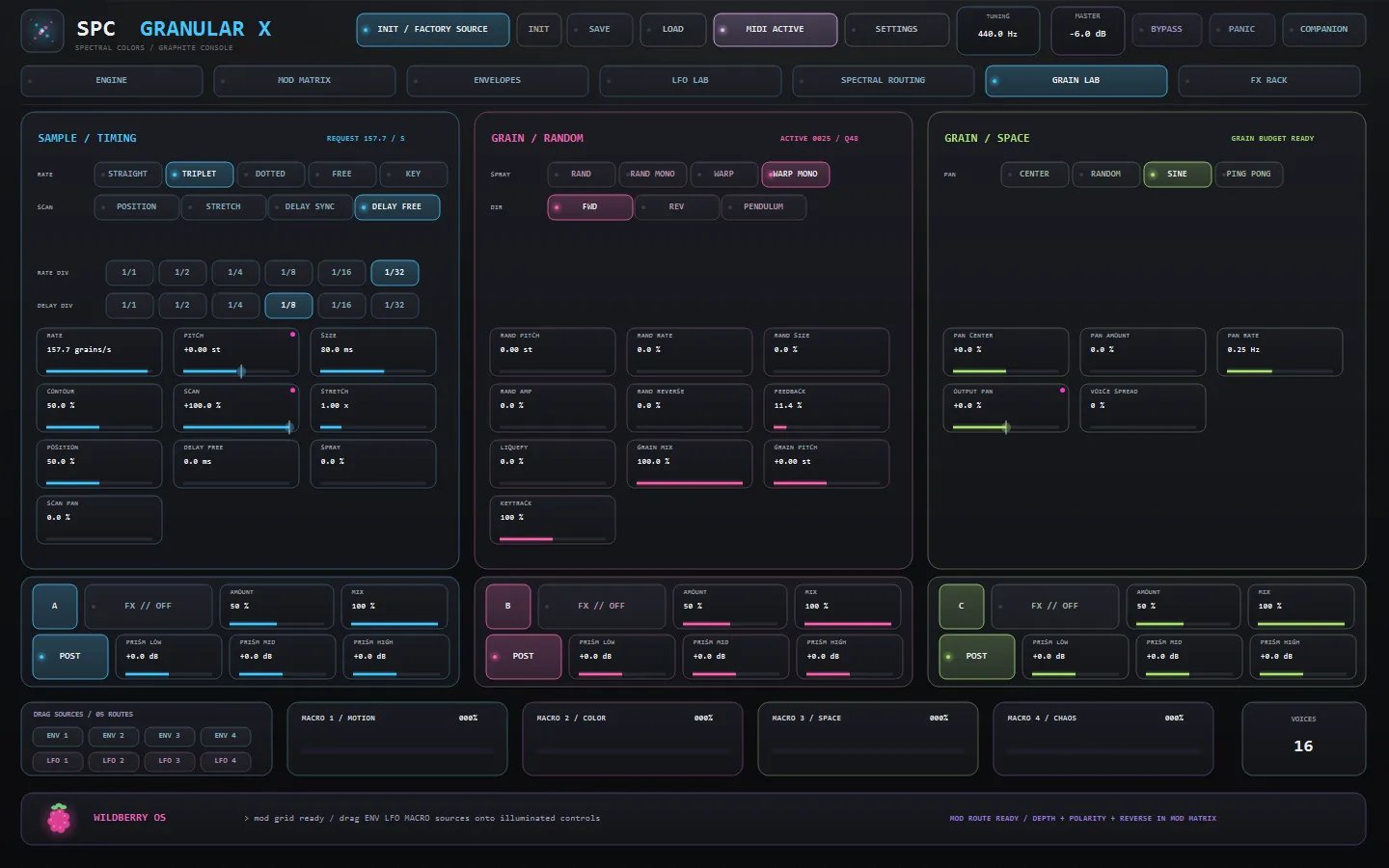Click the Feedback 11.4 % slider
1389x868 pixels.
coord(827,408)
